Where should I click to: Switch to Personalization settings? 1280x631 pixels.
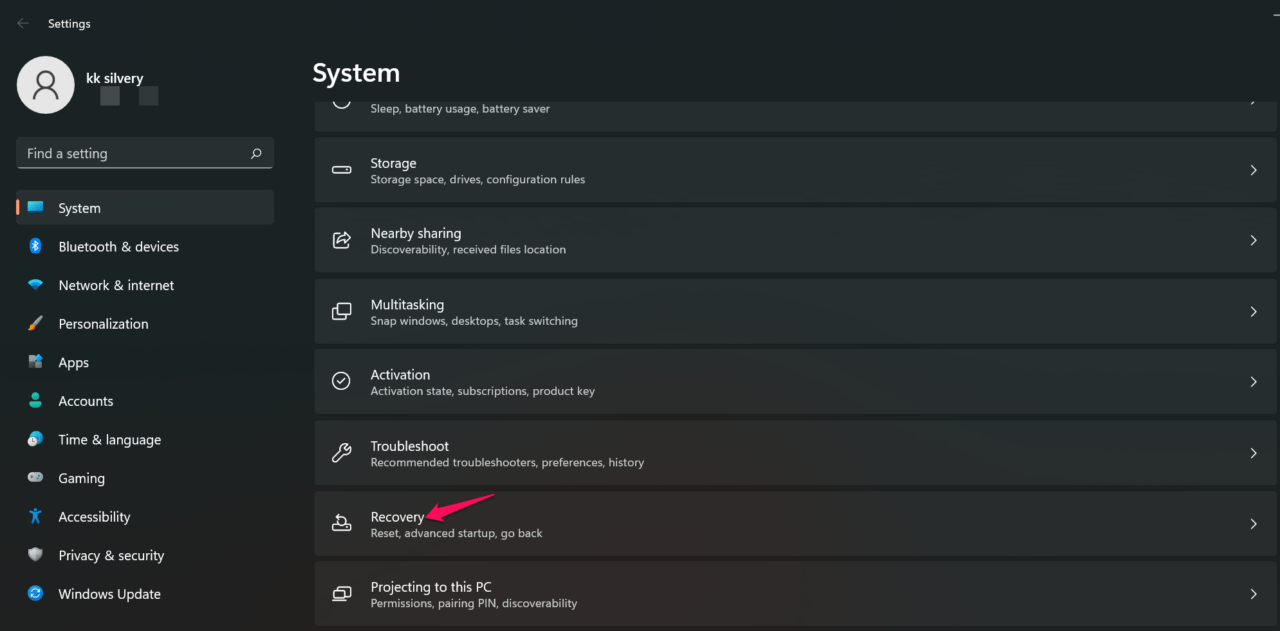point(105,323)
